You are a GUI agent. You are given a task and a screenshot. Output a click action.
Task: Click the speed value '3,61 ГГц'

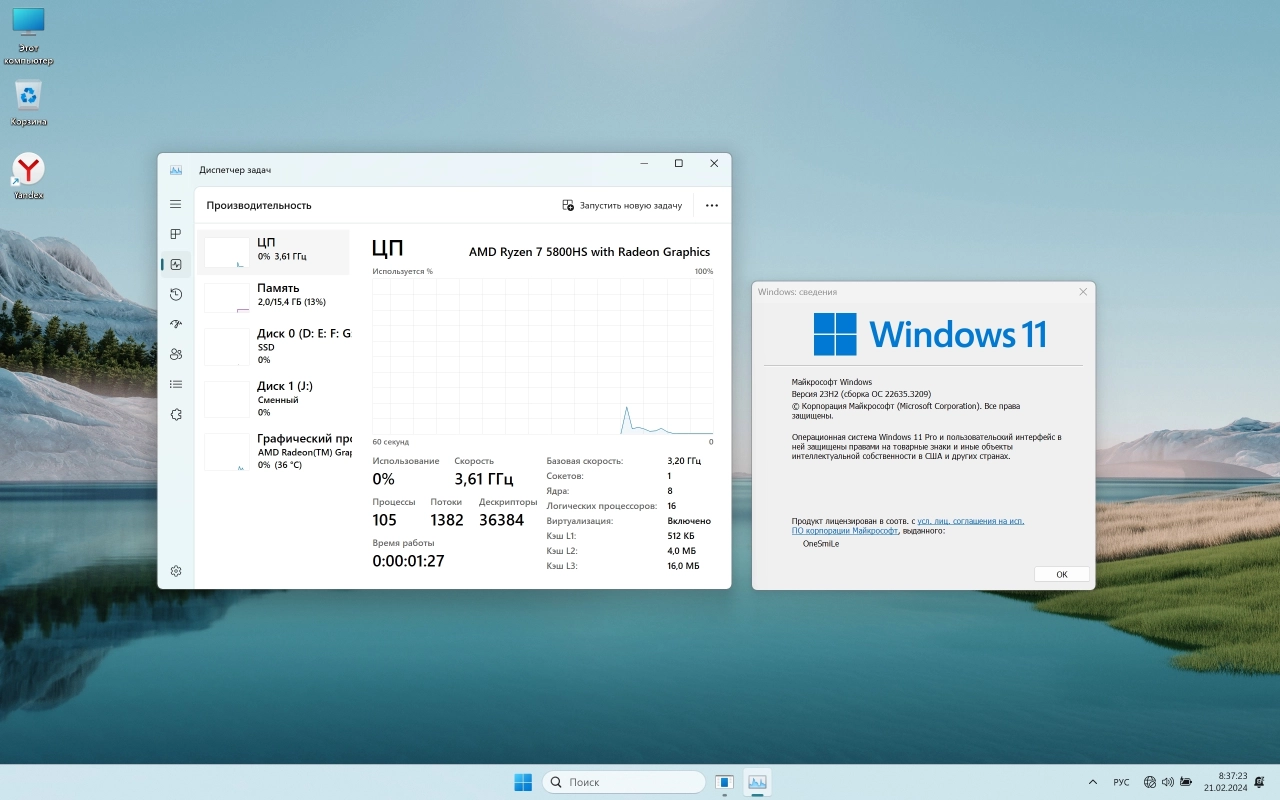(484, 479)
